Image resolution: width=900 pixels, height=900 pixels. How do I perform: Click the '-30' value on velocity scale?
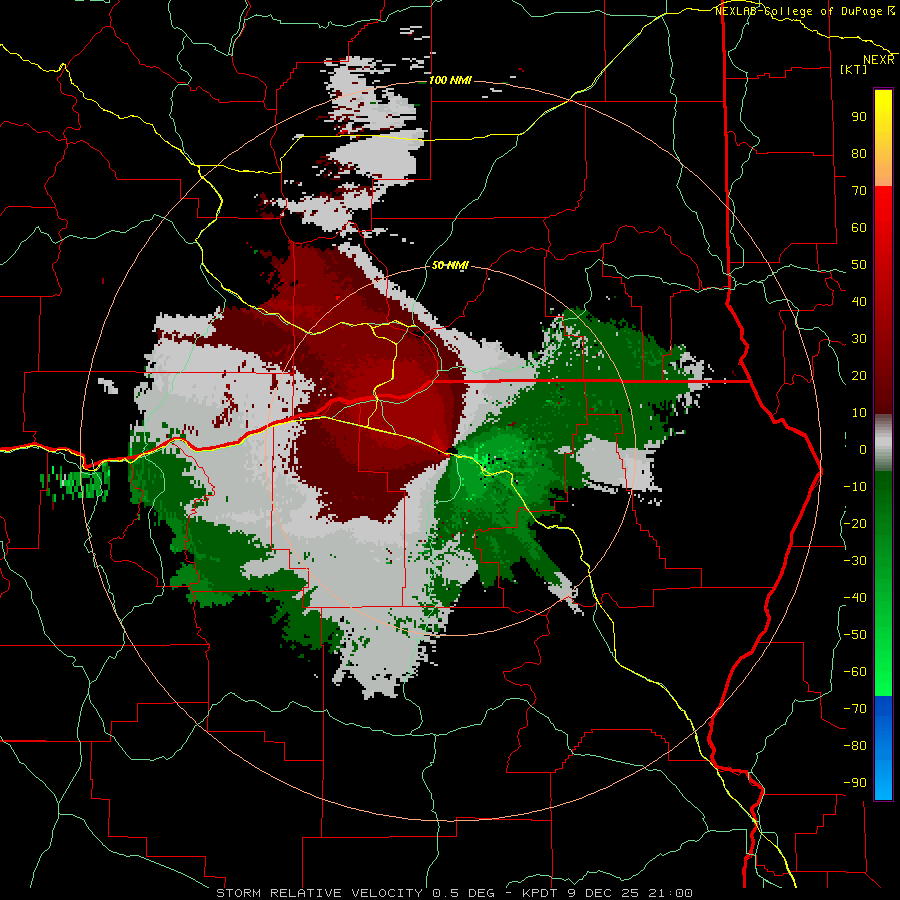tap(855, 561)
